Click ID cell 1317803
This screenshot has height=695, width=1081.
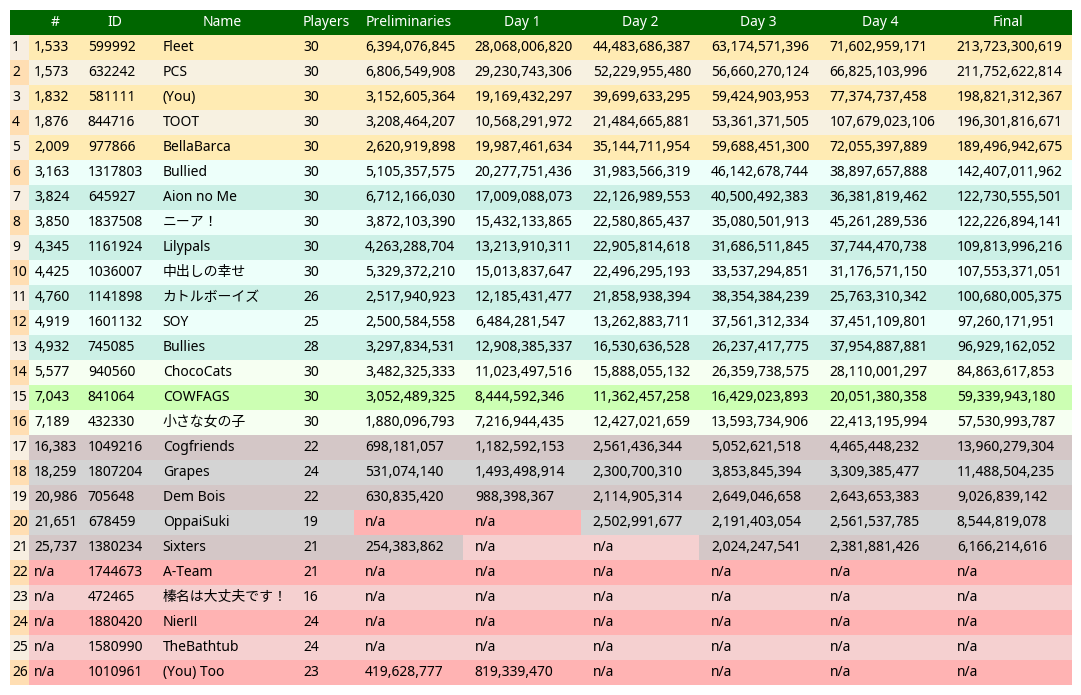tap(115, 171)
